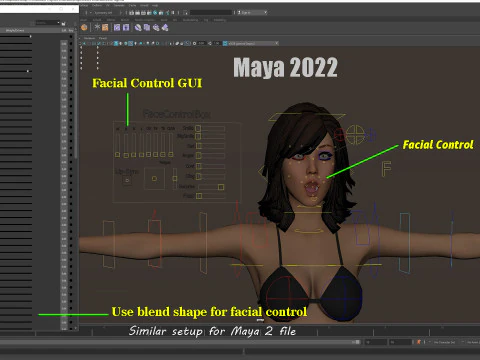Open the Help menu in Maya
The image size is (480, 360).
[x=155, y=6]
